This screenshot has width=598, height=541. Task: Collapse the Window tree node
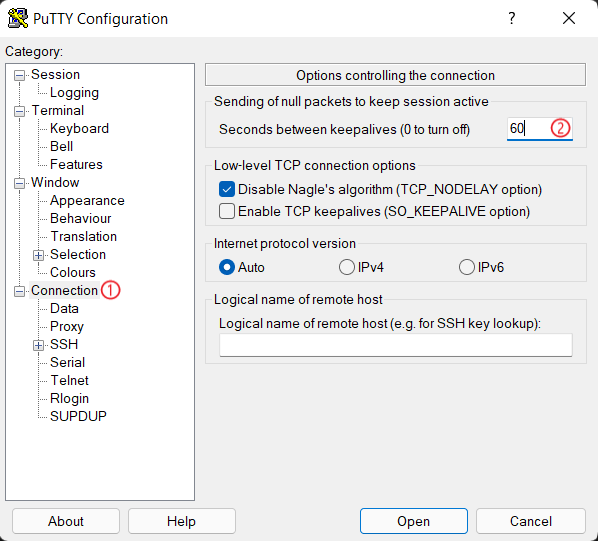pyautogui.click(x=19, y=183)
